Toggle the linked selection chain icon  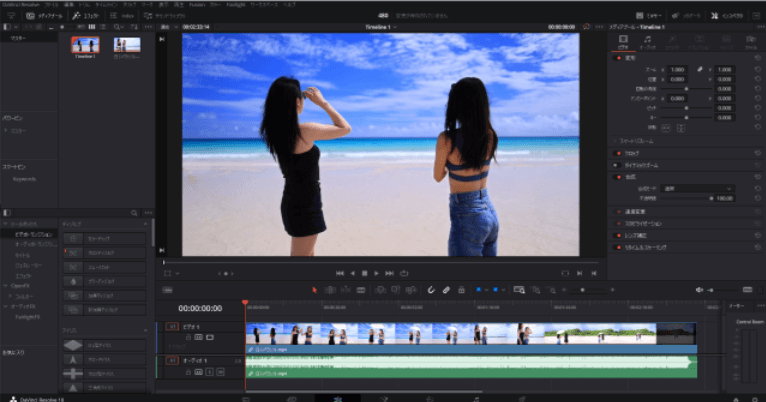tap(447, 290)
